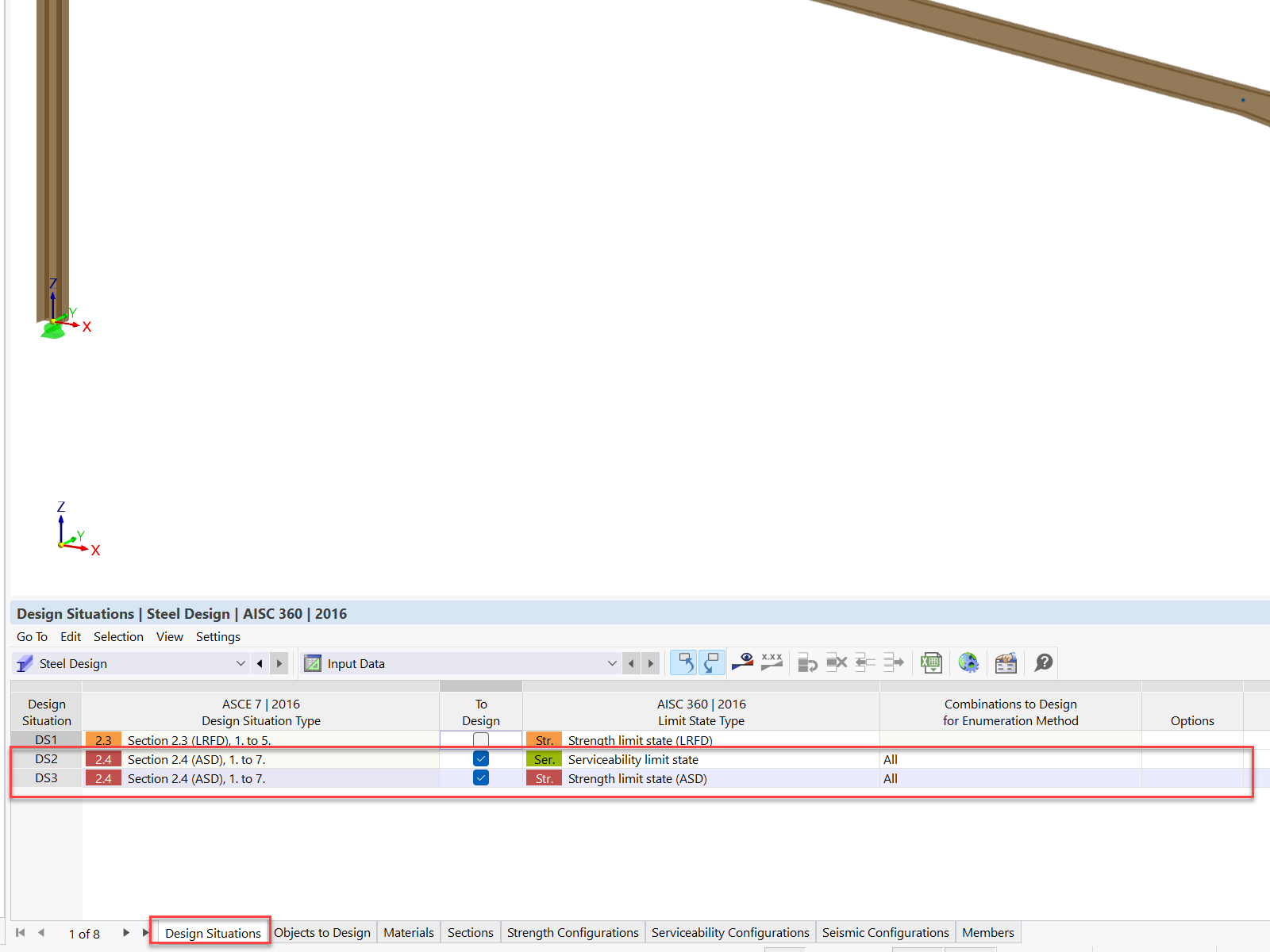Jump to the last table page
The height and width of the screenshot is (952, 1270).
[145, 933]
